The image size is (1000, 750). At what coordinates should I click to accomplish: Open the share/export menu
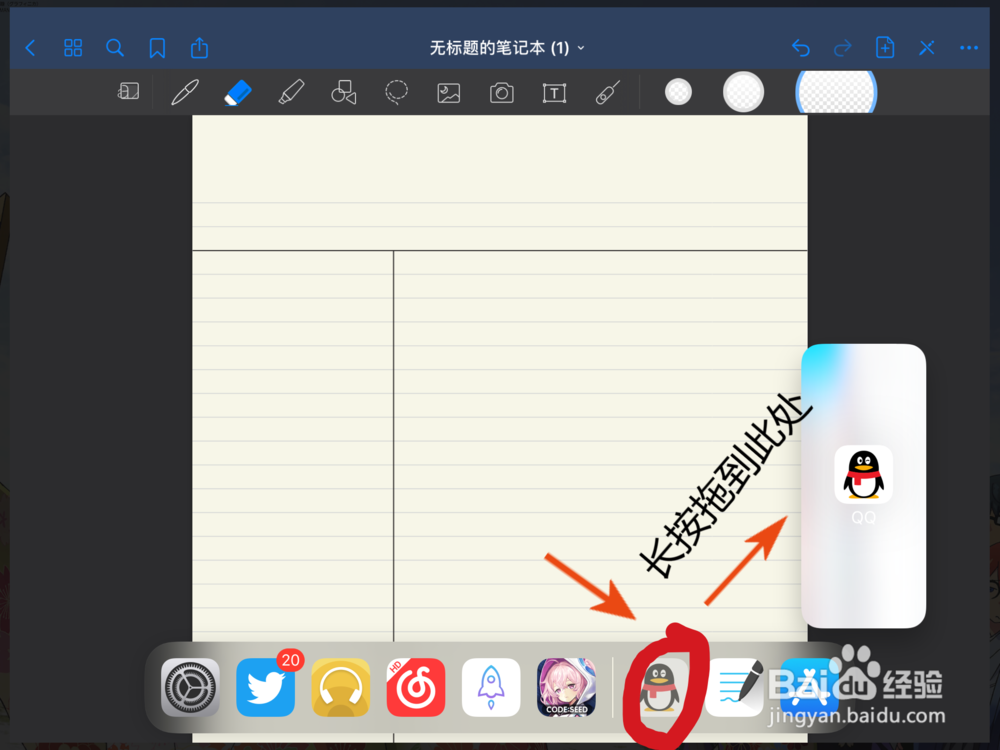point(200,48)
